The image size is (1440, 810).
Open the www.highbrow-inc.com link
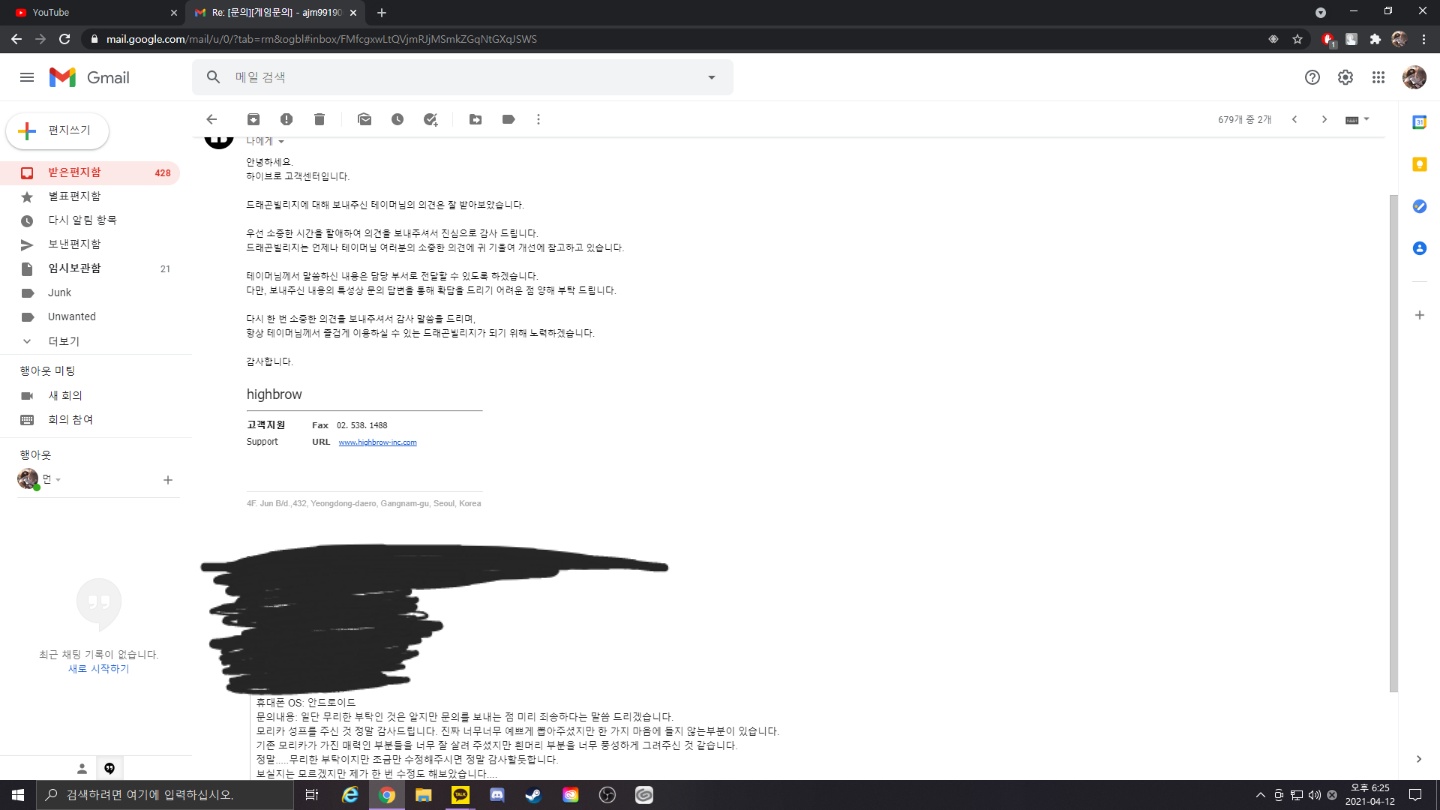point(377,442)
